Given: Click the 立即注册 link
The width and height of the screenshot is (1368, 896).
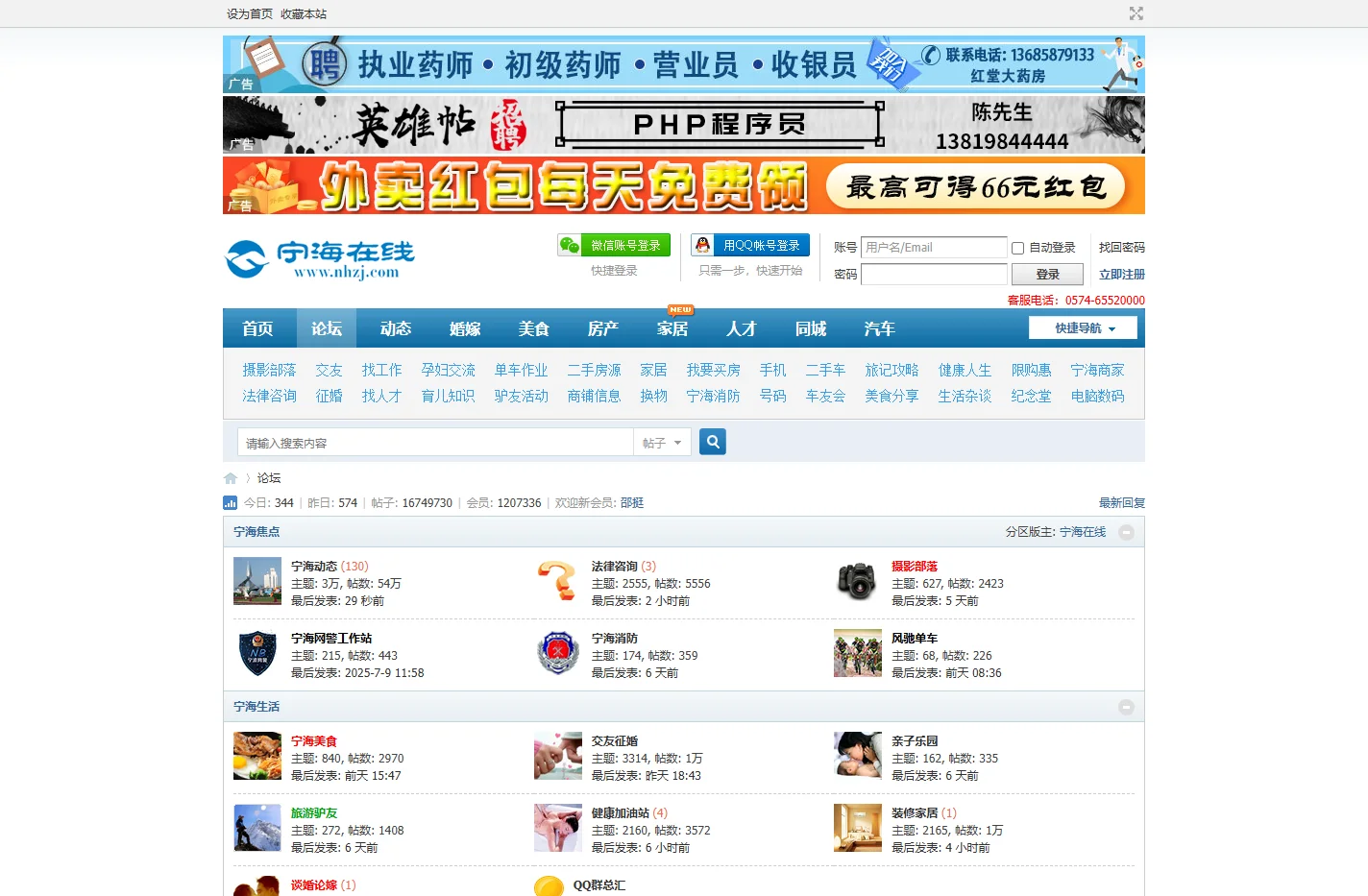Looking at the screenshot, I should [1122, 275].
